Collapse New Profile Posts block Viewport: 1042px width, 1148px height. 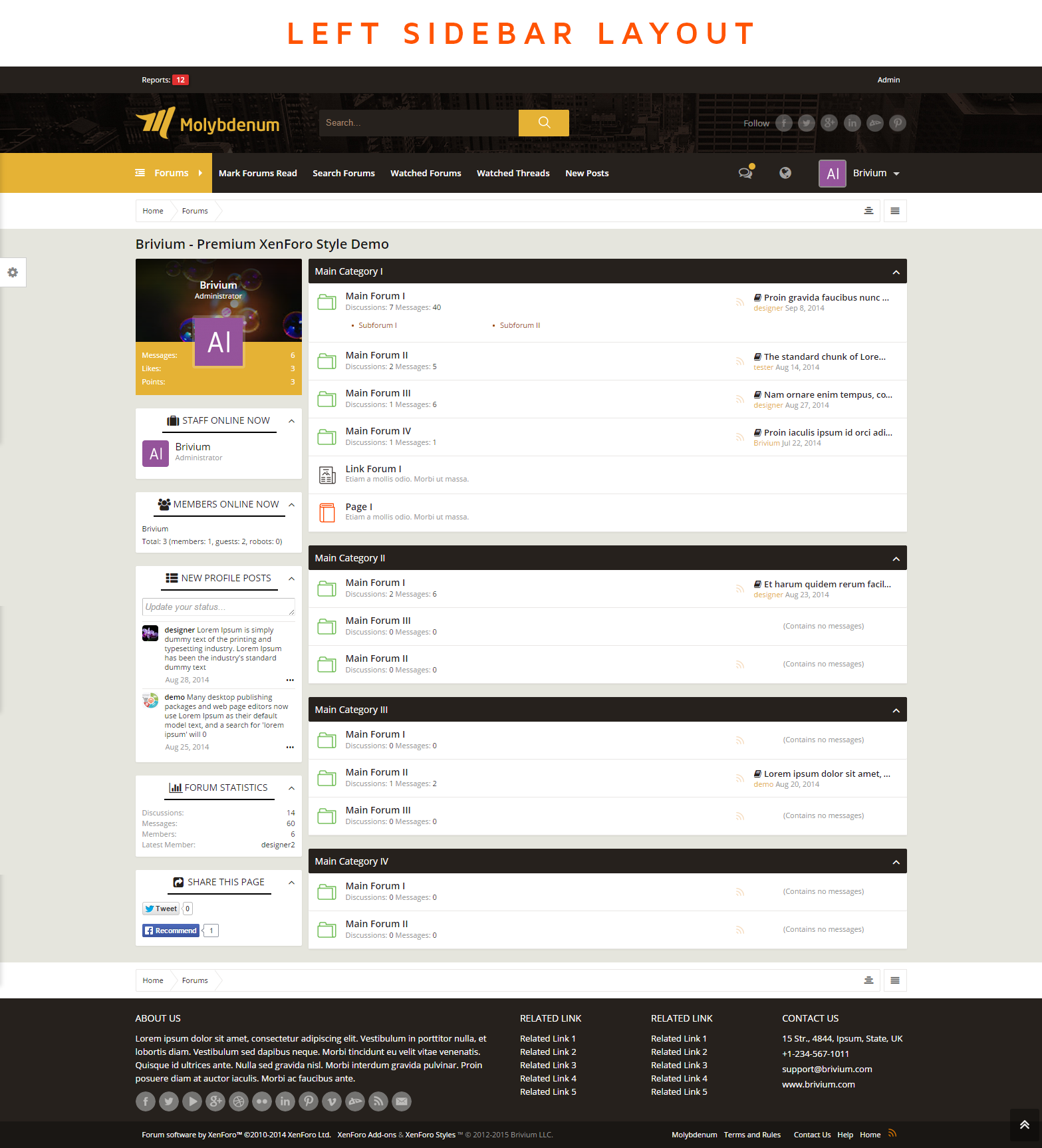291,579
